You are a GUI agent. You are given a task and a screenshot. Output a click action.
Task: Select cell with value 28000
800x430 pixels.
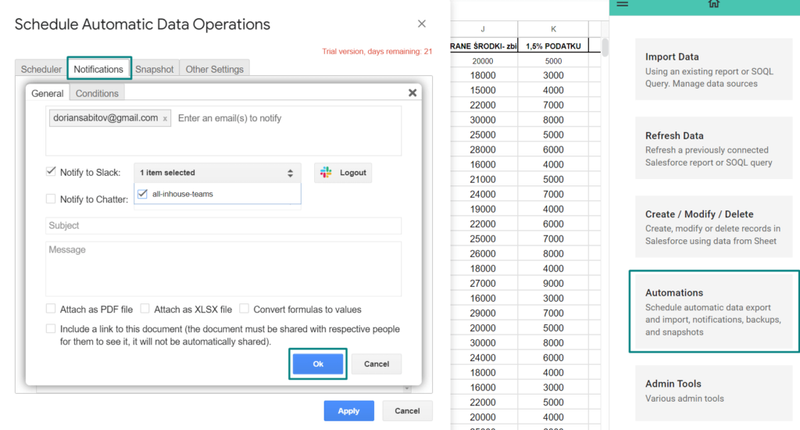pos(483,150)
